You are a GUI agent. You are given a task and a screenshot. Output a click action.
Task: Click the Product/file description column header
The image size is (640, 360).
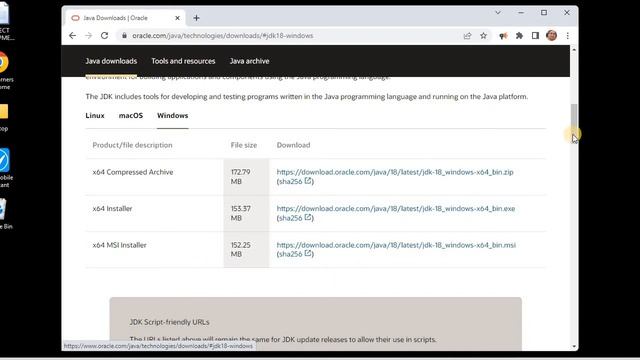coord(132,145)
